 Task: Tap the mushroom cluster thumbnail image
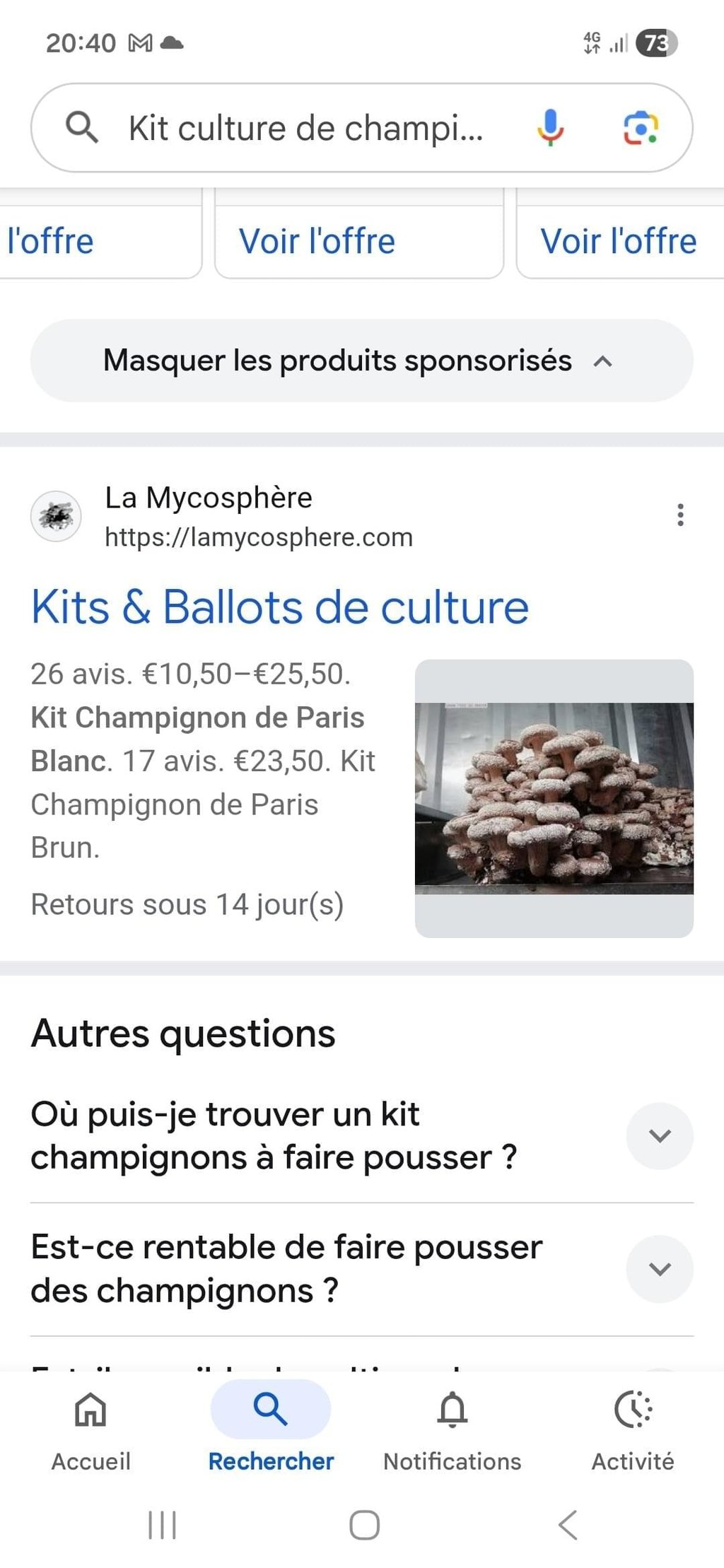[x=554, y=798]
